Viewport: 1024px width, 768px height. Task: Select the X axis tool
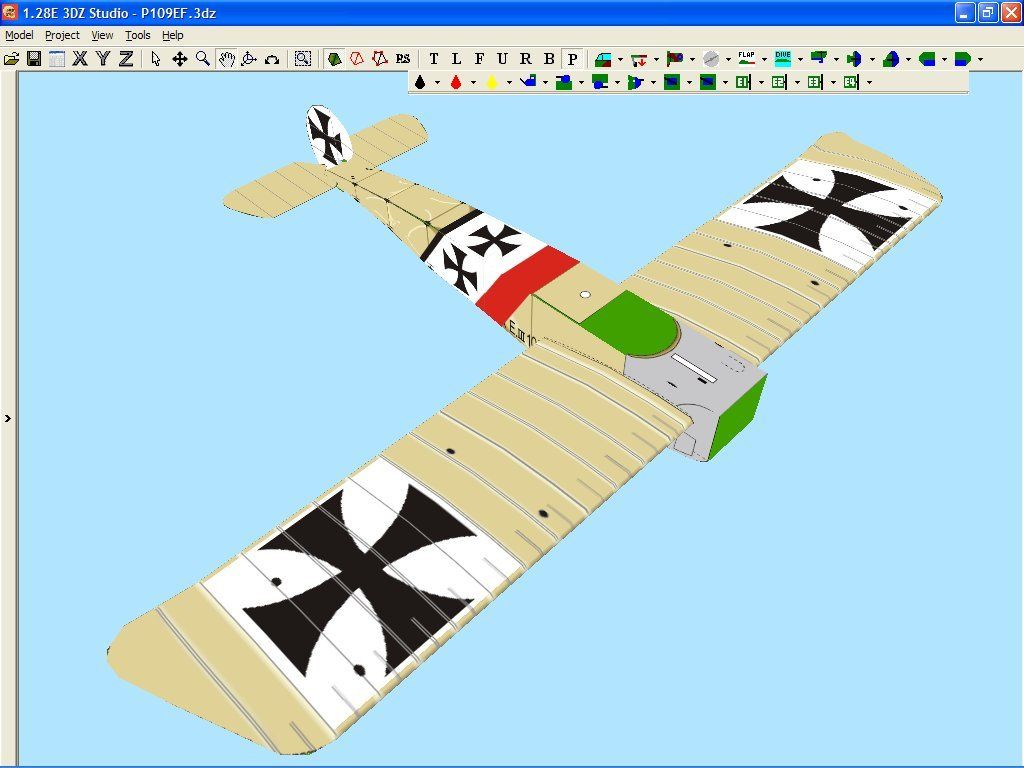(80, 59)
